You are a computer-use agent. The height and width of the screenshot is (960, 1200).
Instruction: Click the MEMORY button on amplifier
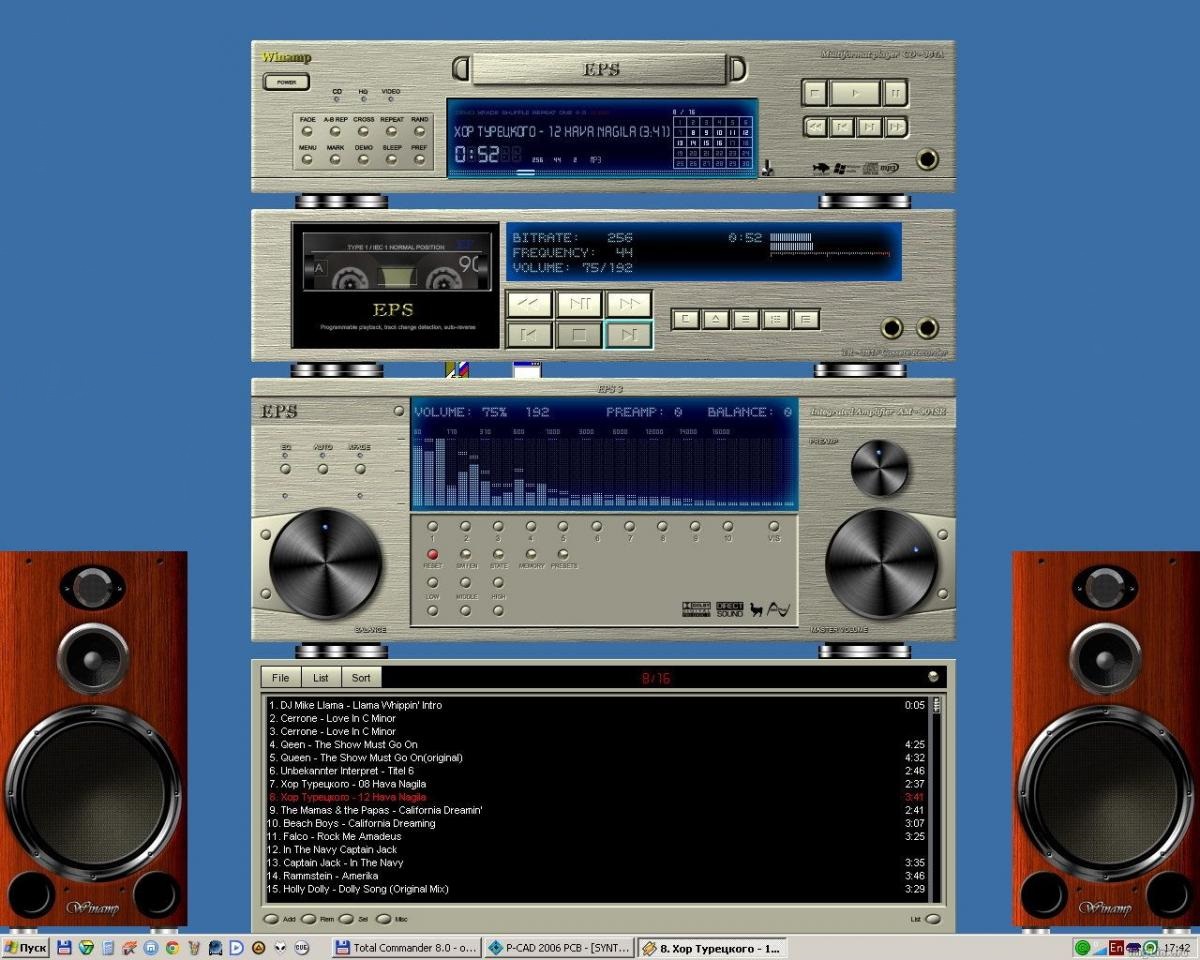tap(531, 554)
